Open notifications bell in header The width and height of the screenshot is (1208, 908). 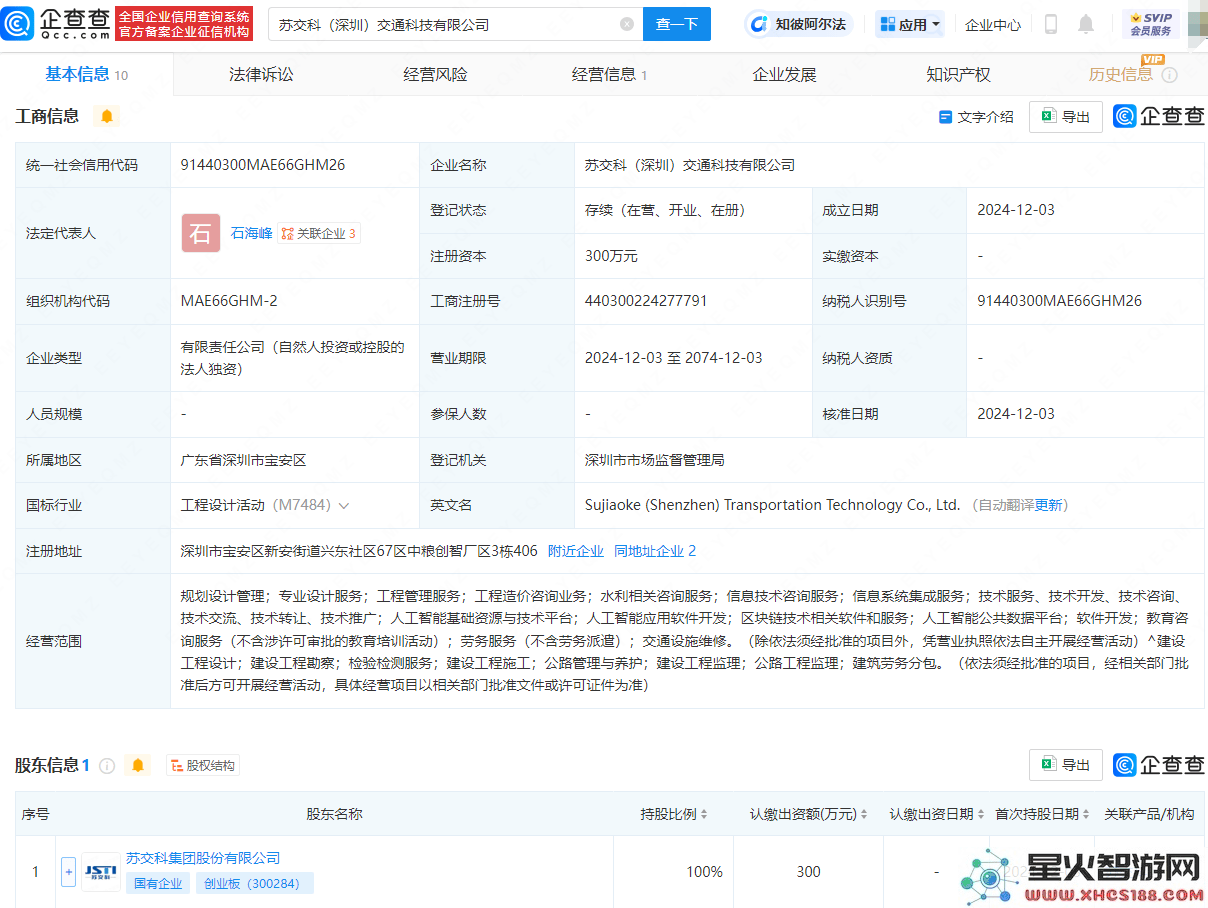point(1086,24)
